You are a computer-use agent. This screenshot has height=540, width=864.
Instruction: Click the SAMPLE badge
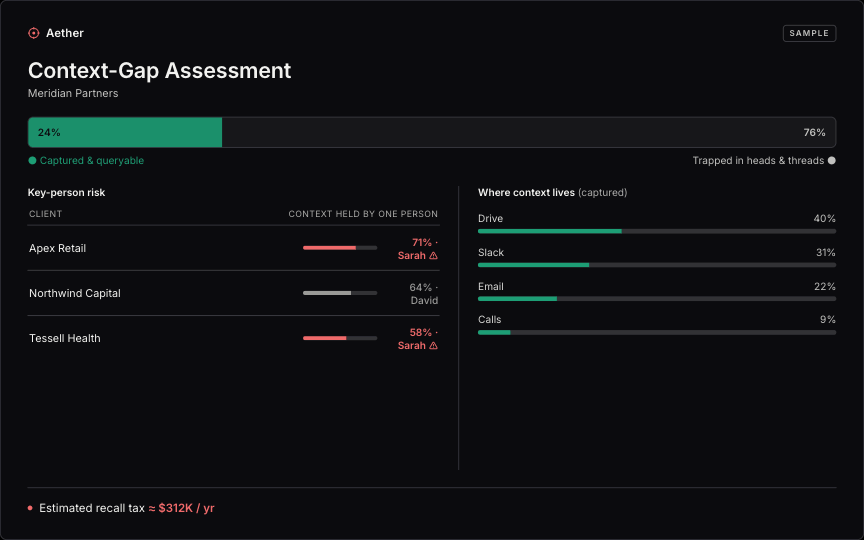pos(809,33)
